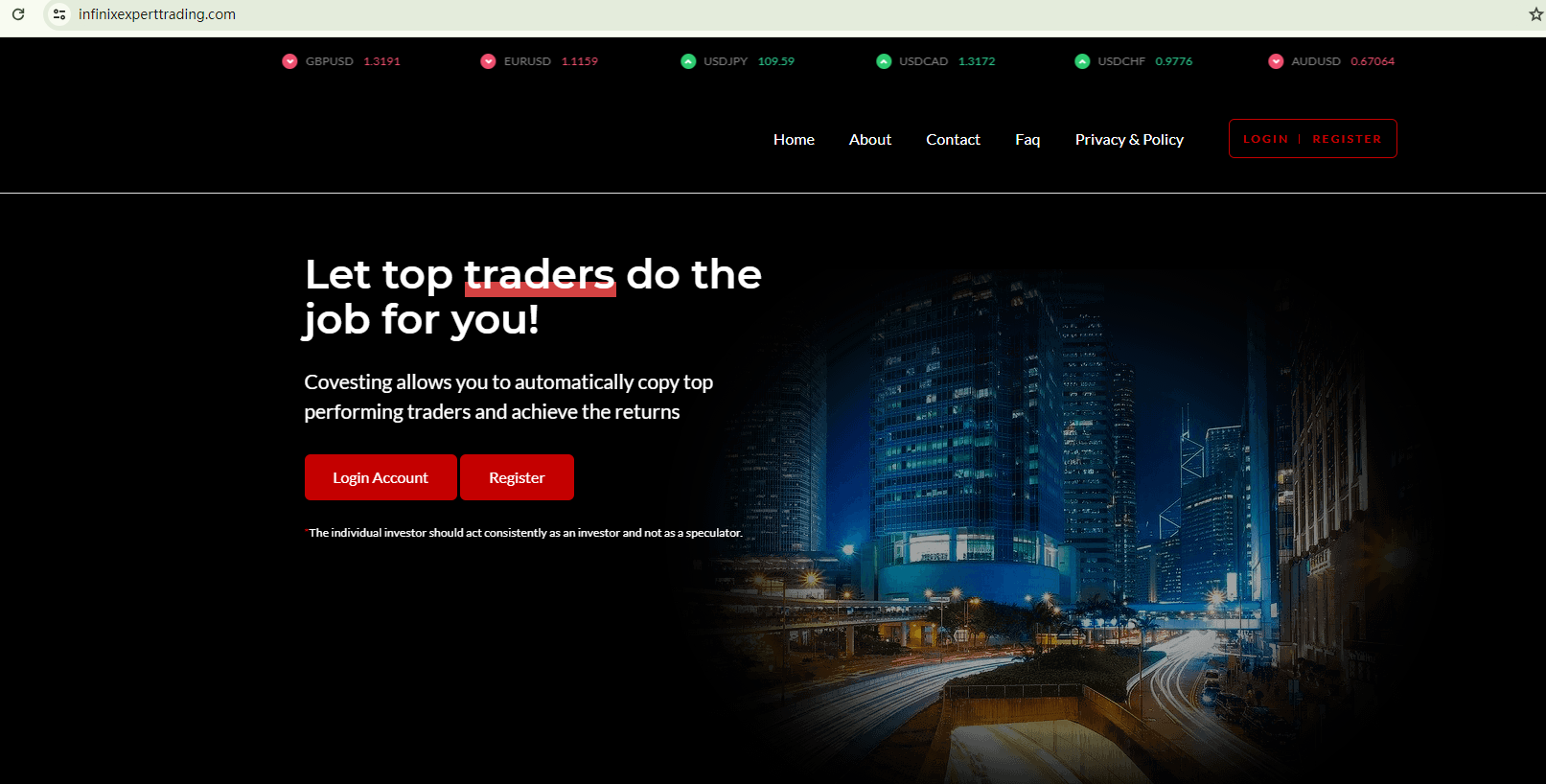
Task: Bookmark this page with the star icon
Action: click(x=1535, y=14)
